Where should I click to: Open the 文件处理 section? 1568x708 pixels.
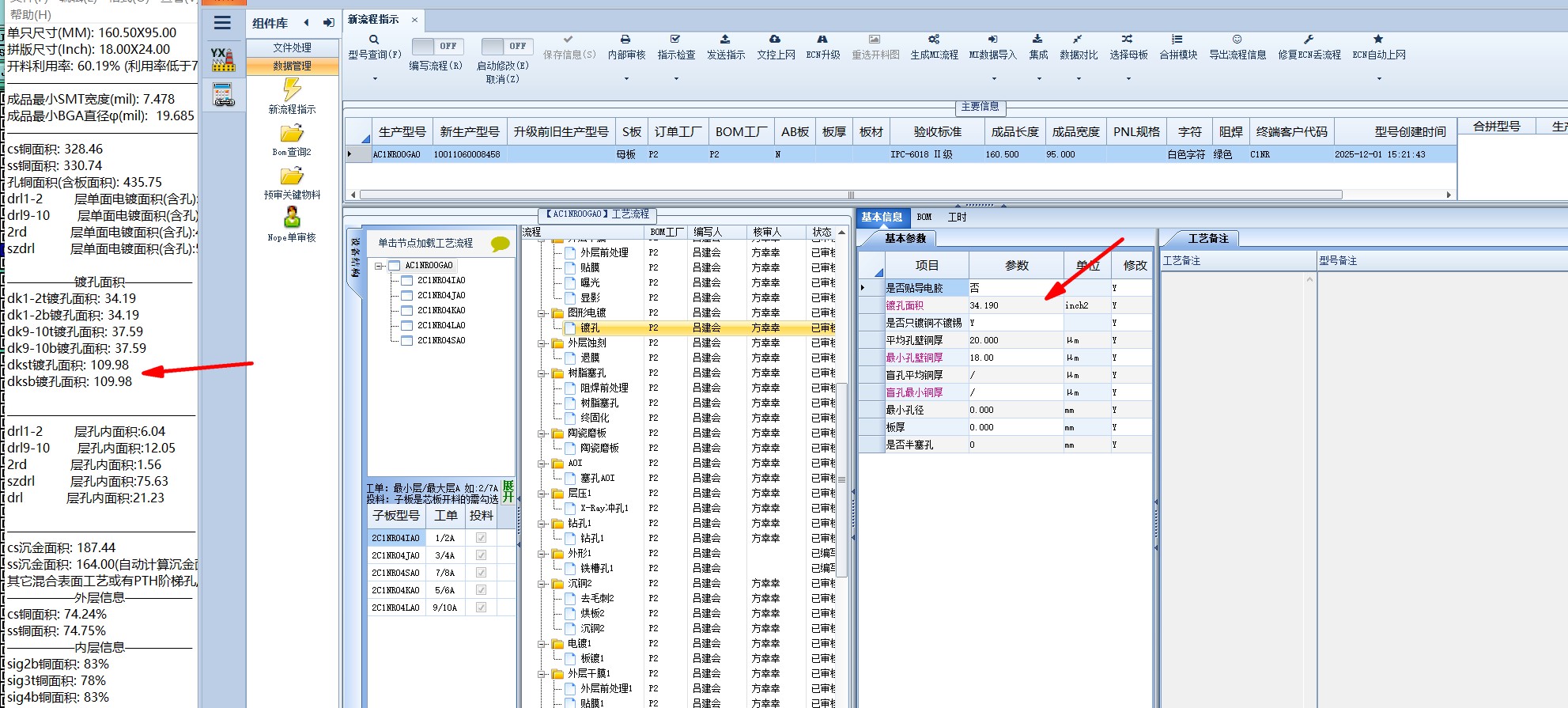point(293,47)
